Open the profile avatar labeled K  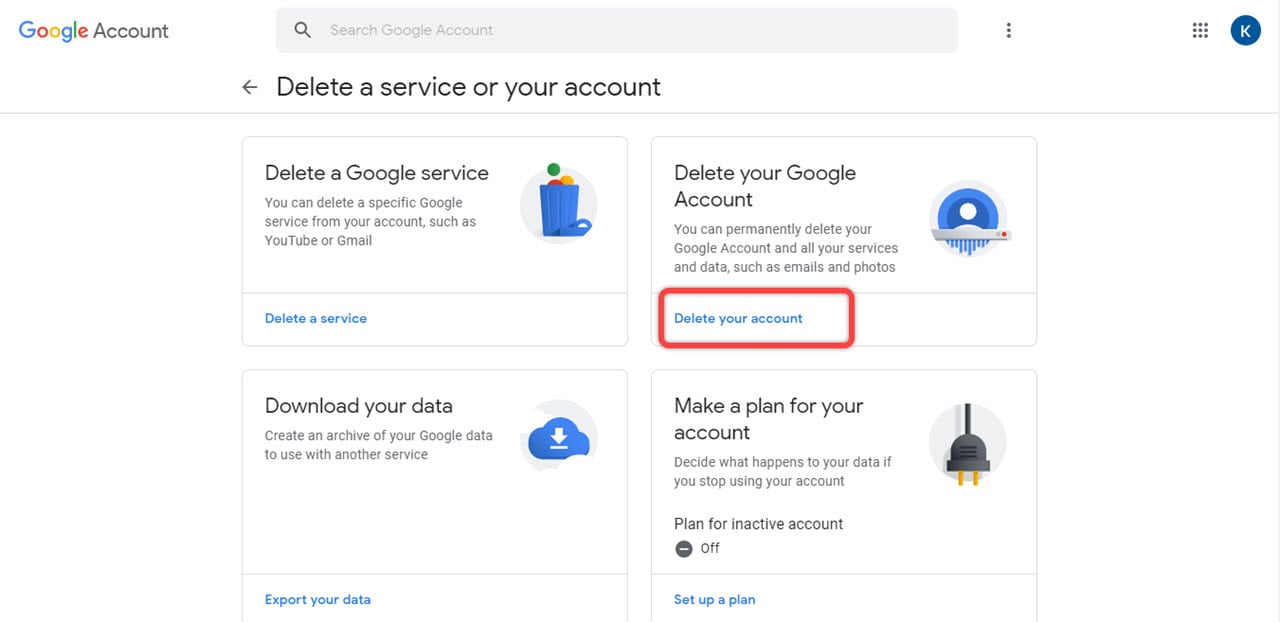coord(1245,31)
